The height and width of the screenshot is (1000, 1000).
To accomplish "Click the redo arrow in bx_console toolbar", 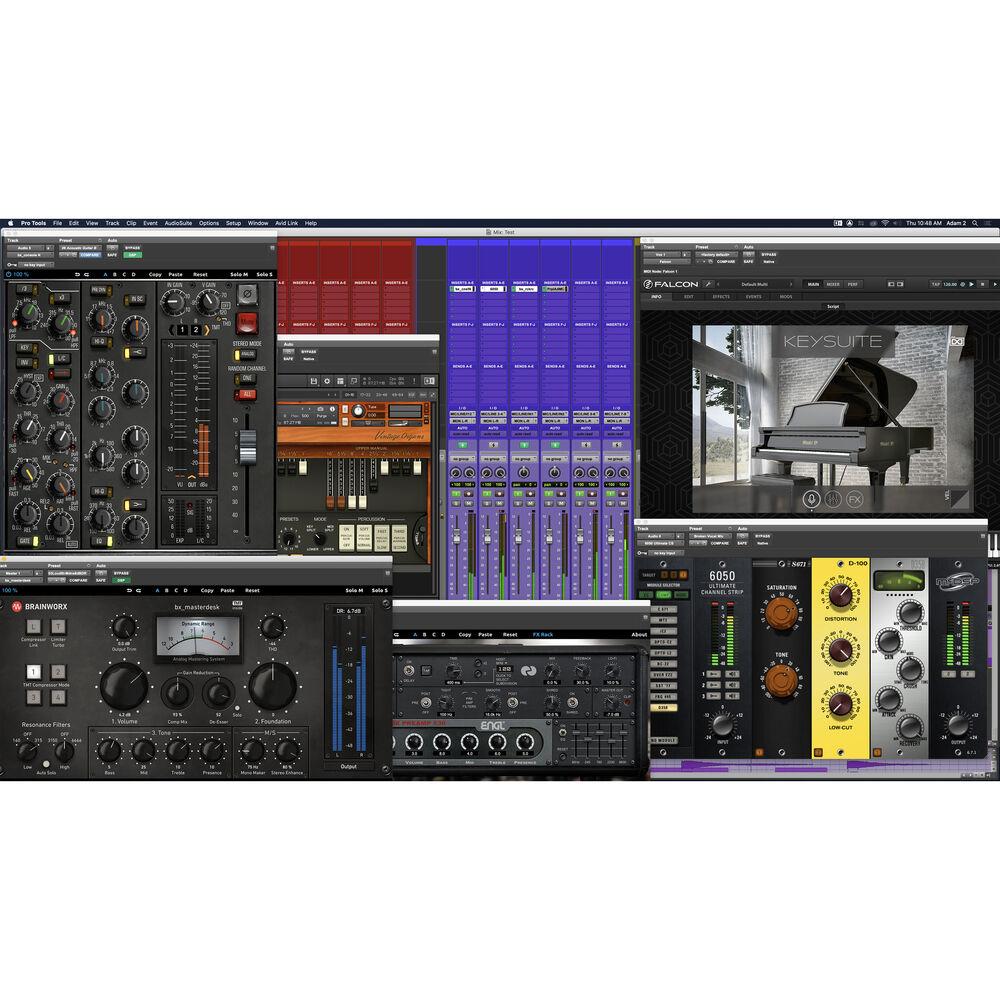I will [x=86, y=274].
